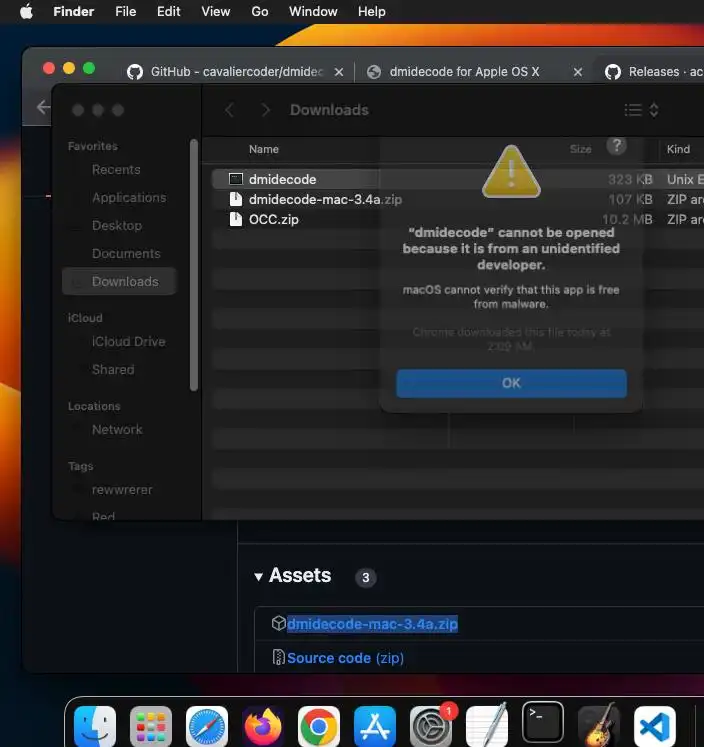704x747 pixels.
Task: Open iCloud Drive in Finder sidebar
Action: pyautogui.click(x=129, y=342)
